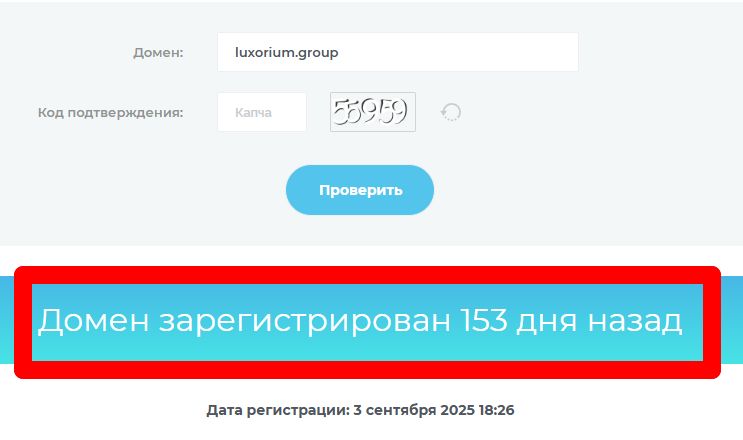The height and width of the screenshot is (440, 743).
Task: Click the Капча placeholder text
Action: click(254, 113)
